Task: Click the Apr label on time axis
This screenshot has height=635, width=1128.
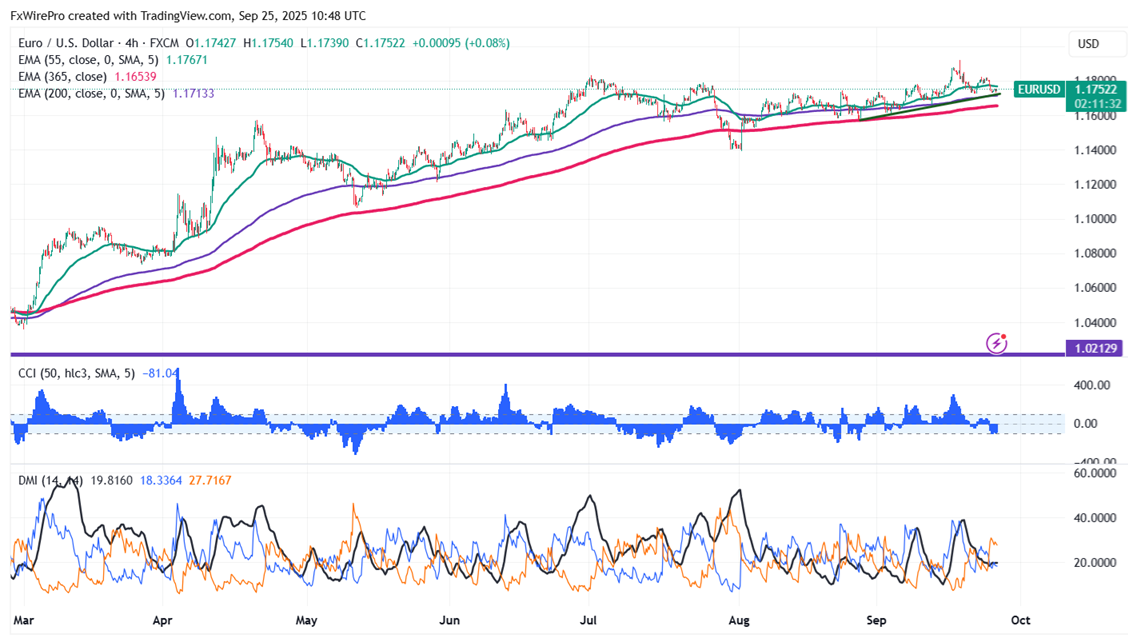Action: pyautogui.click(x=163, y=620)
